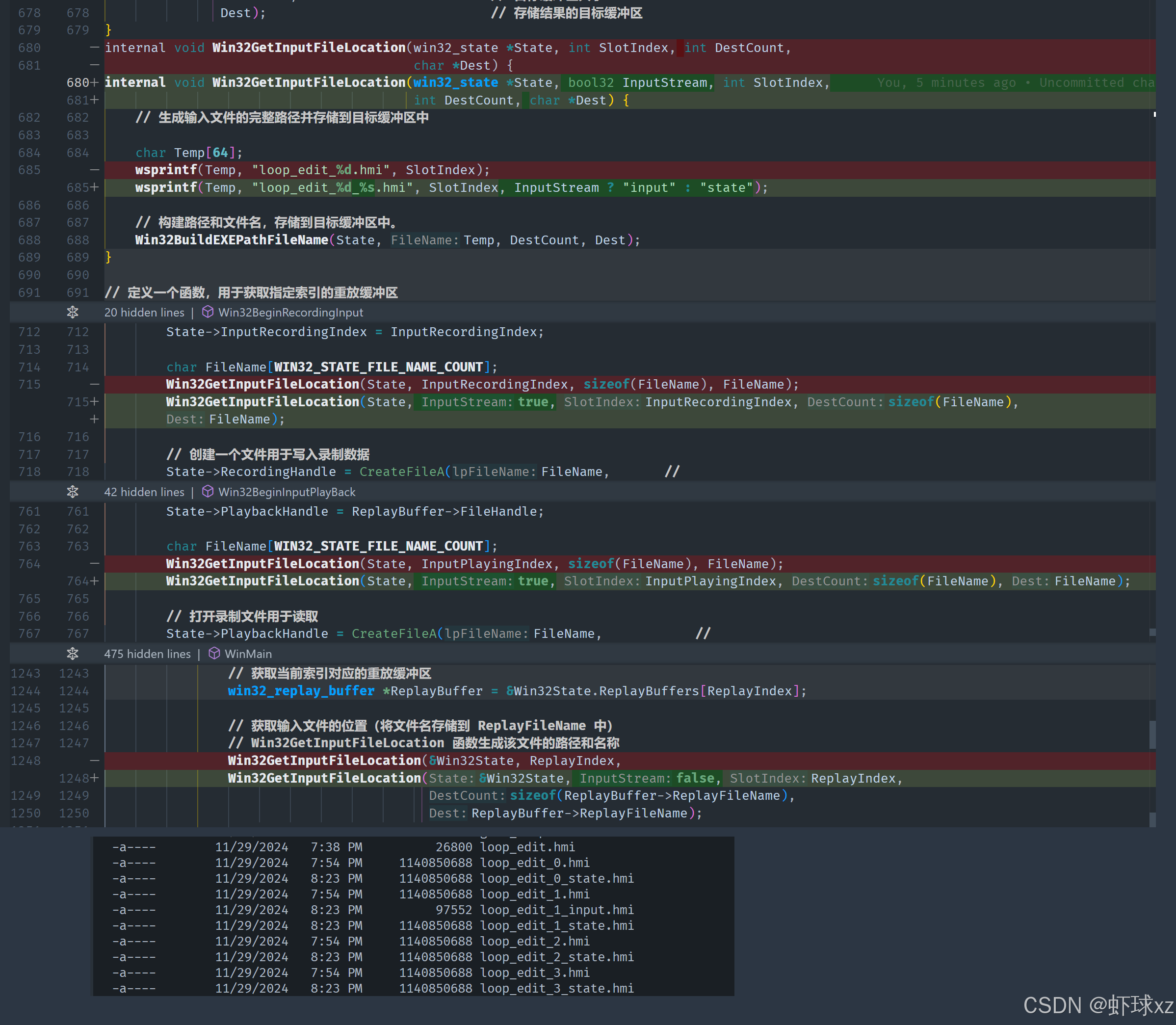Click the minus marker on removed line 680
Viewport: 1176px width, 1025px height.
click(94, 48)
